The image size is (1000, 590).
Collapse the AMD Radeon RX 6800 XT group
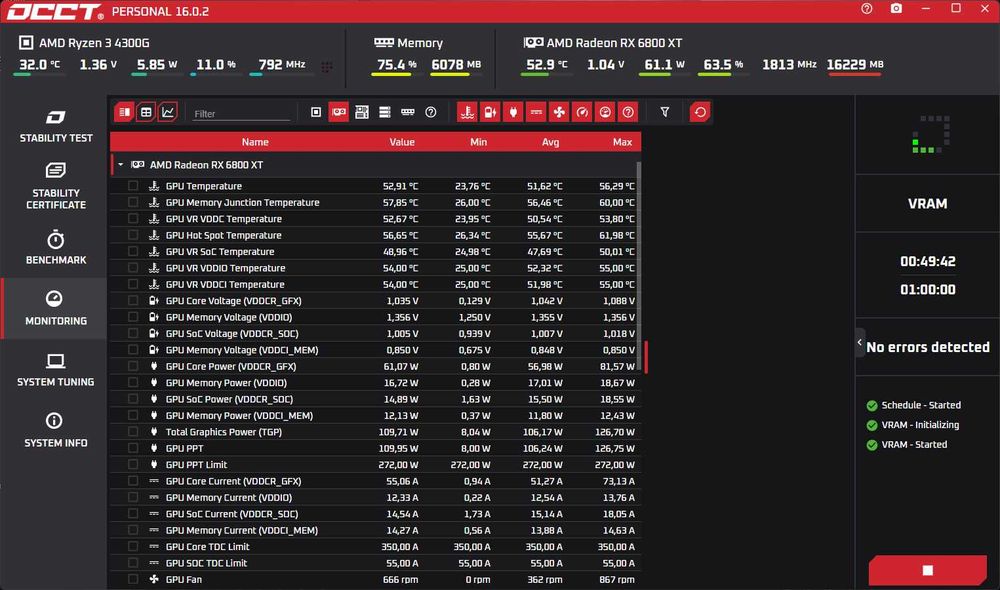click(121, 165)
